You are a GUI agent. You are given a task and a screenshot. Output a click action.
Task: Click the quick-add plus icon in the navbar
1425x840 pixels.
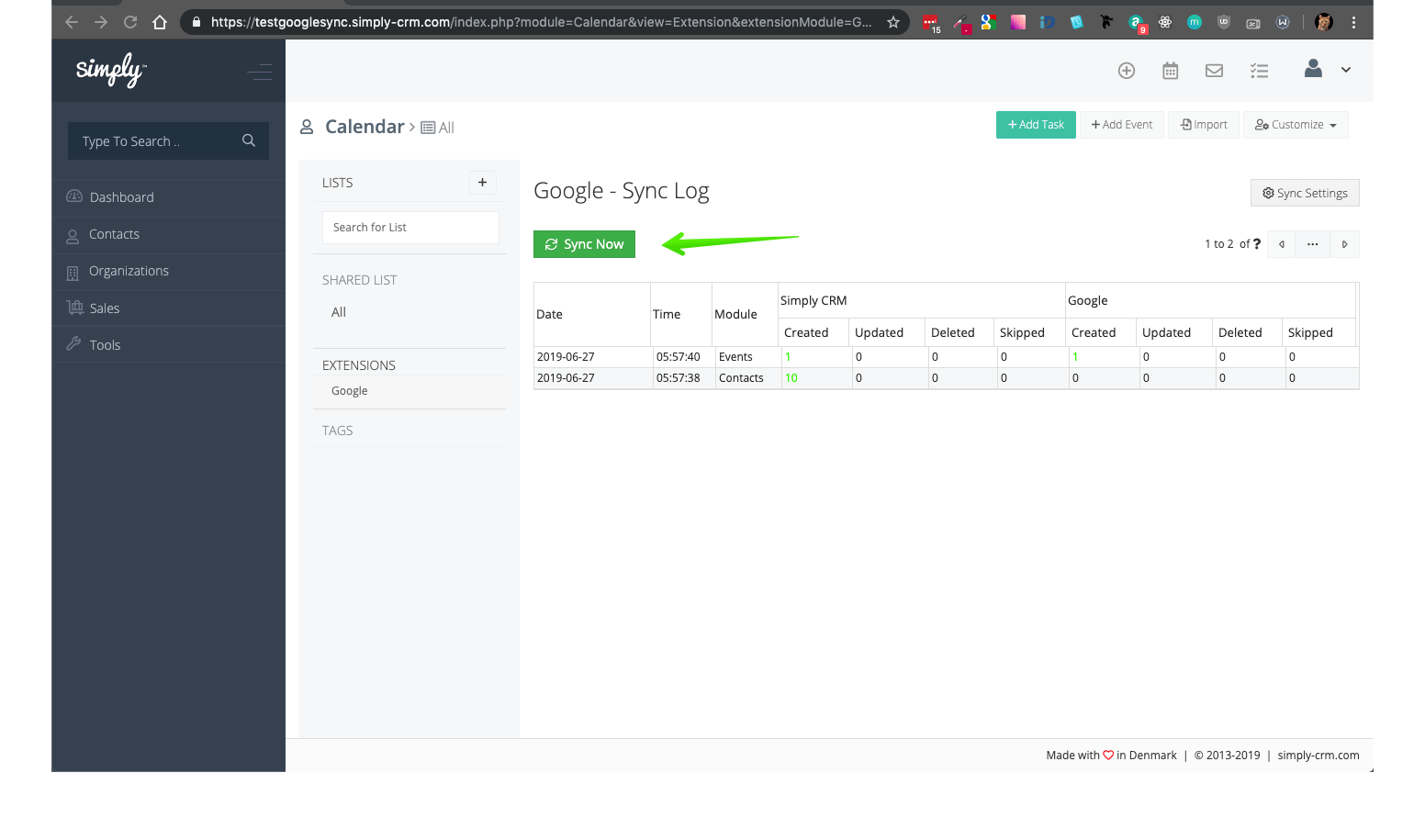coord(1127,70)
